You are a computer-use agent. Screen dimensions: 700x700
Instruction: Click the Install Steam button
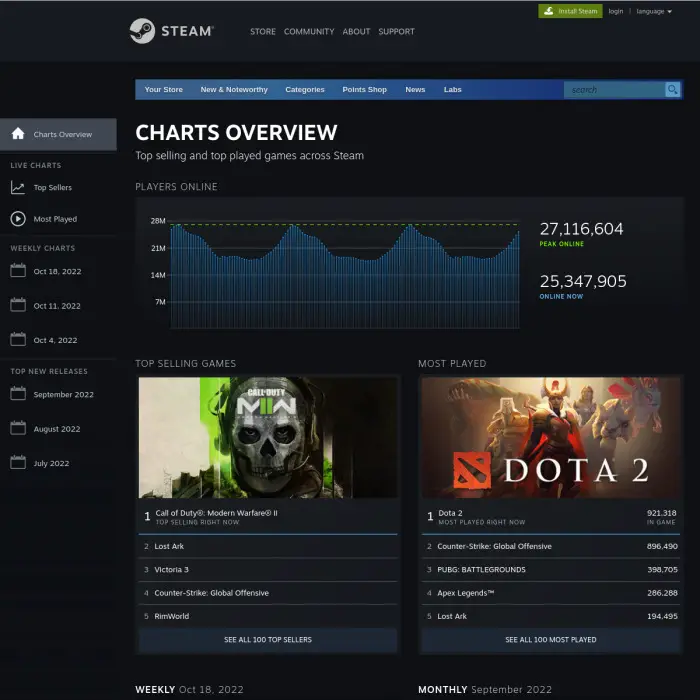[570, 11]
